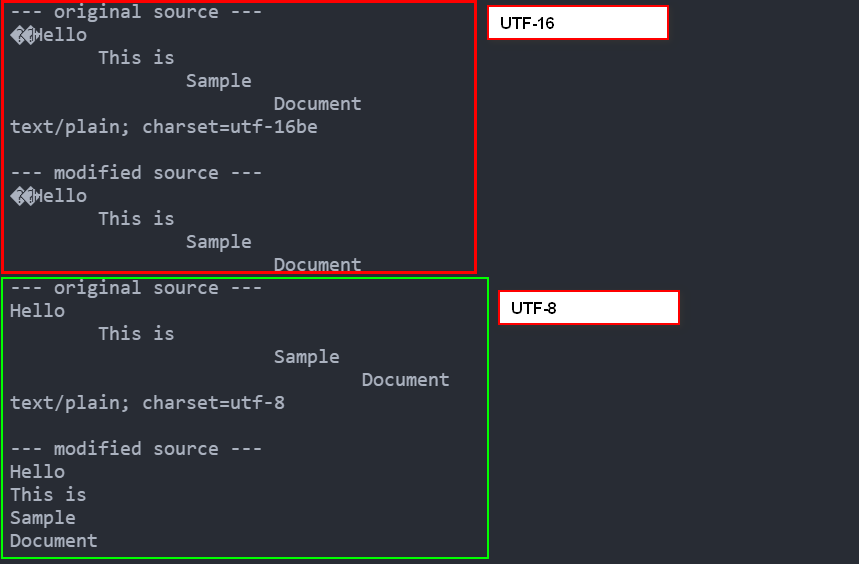Click 'Sample' in UTF-16 modified source
859x564 pixels.
[x=219, y=242]
